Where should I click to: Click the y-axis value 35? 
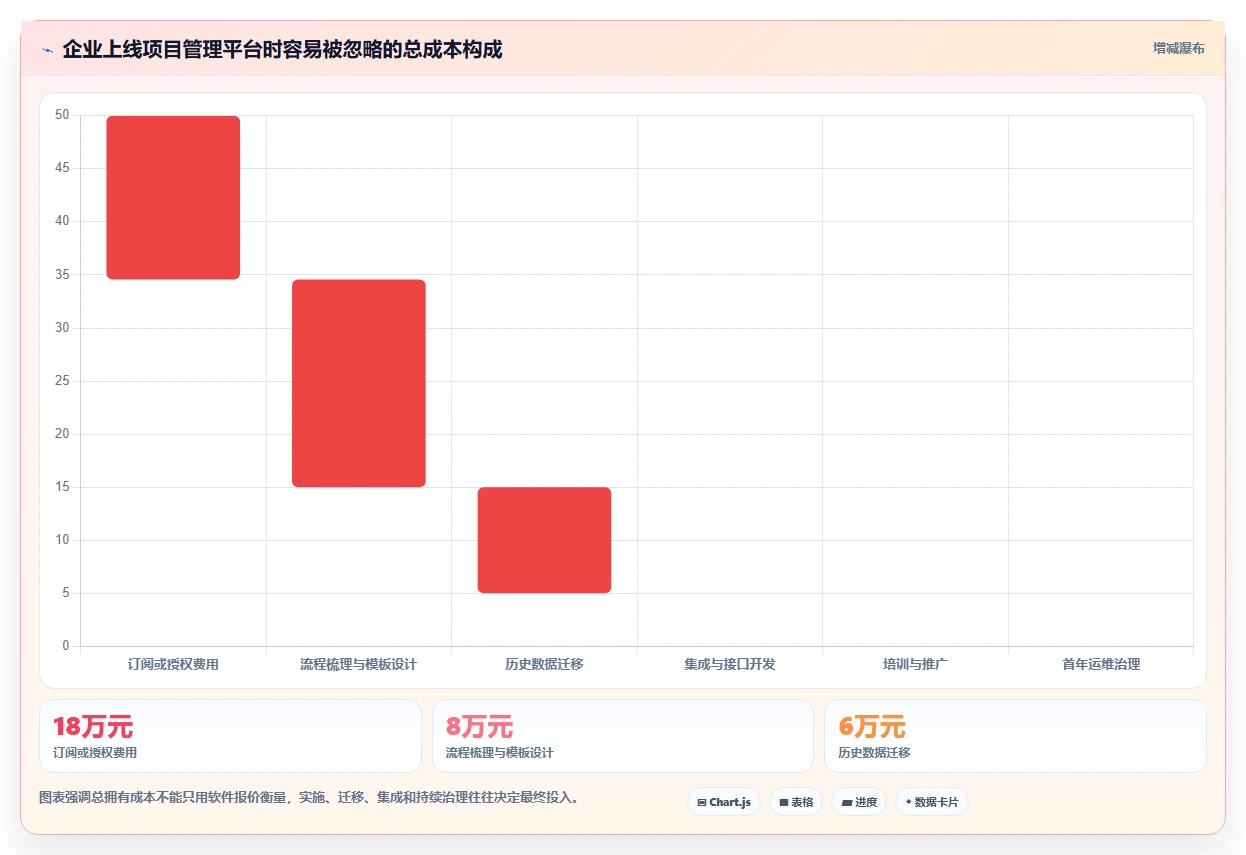(x=62, y=274)
